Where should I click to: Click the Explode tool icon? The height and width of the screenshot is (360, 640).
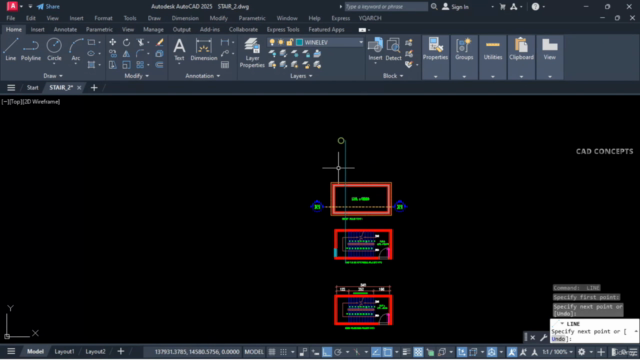pyautogui.click(x=160, y=53)
